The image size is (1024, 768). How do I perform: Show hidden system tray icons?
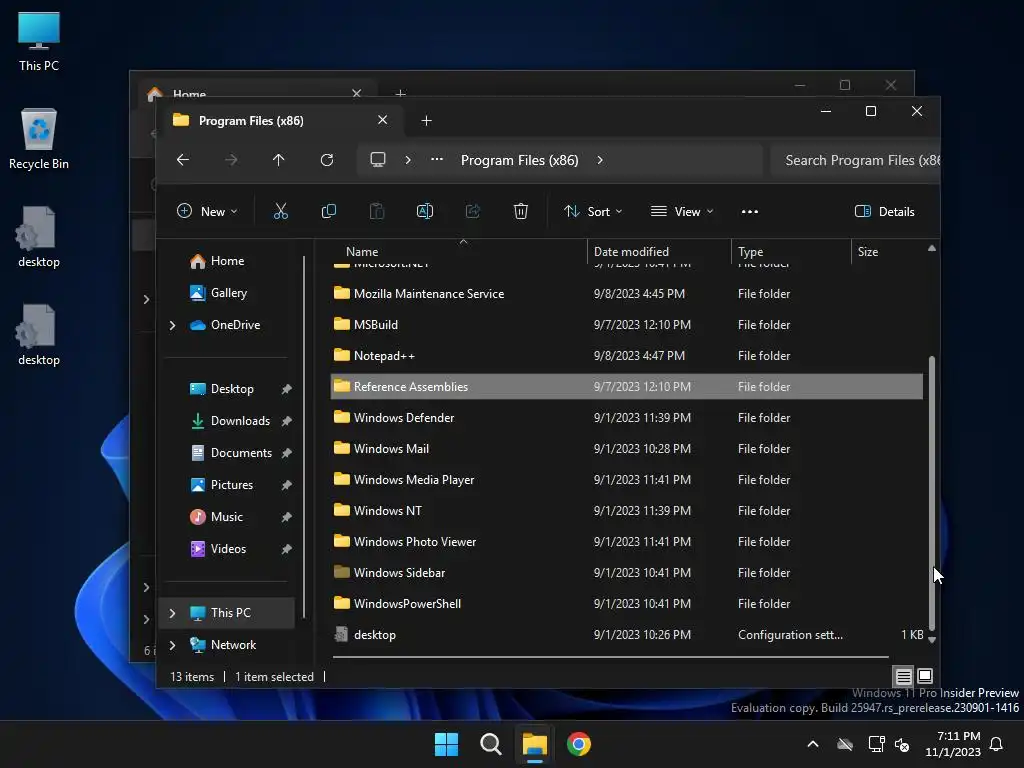813,744
